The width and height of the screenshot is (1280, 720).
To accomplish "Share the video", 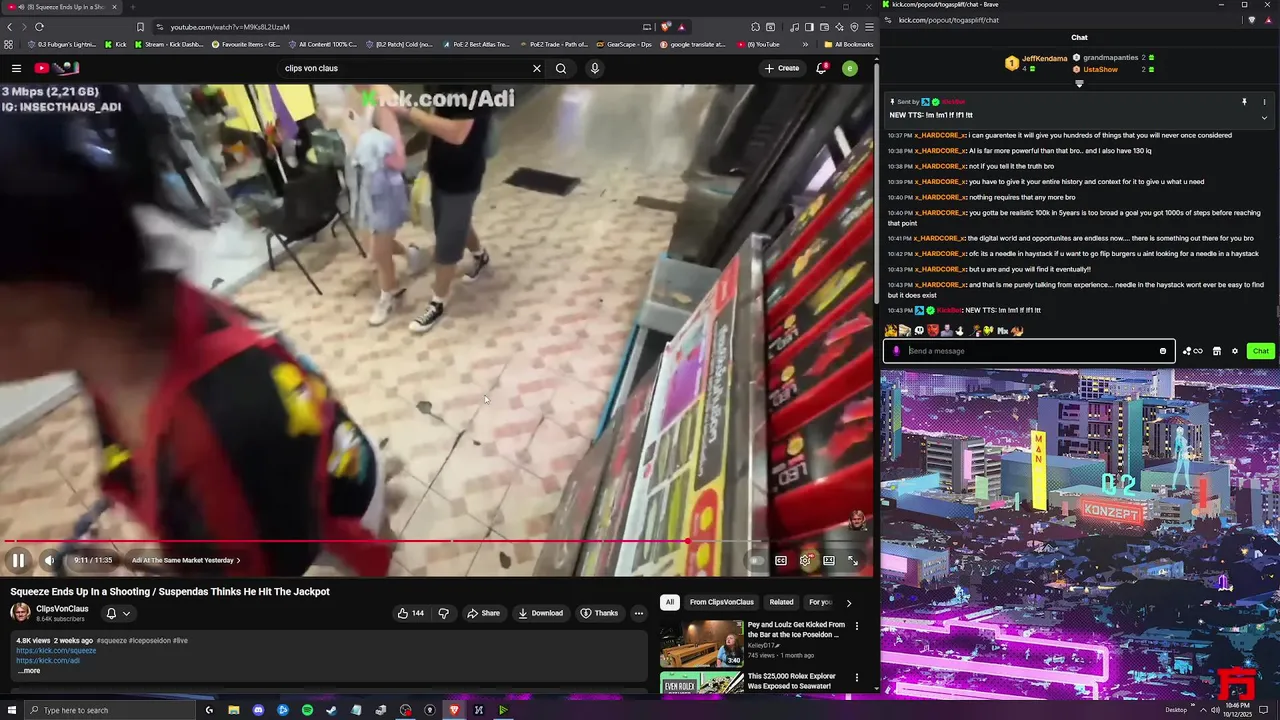I will [x=483, y=613].
